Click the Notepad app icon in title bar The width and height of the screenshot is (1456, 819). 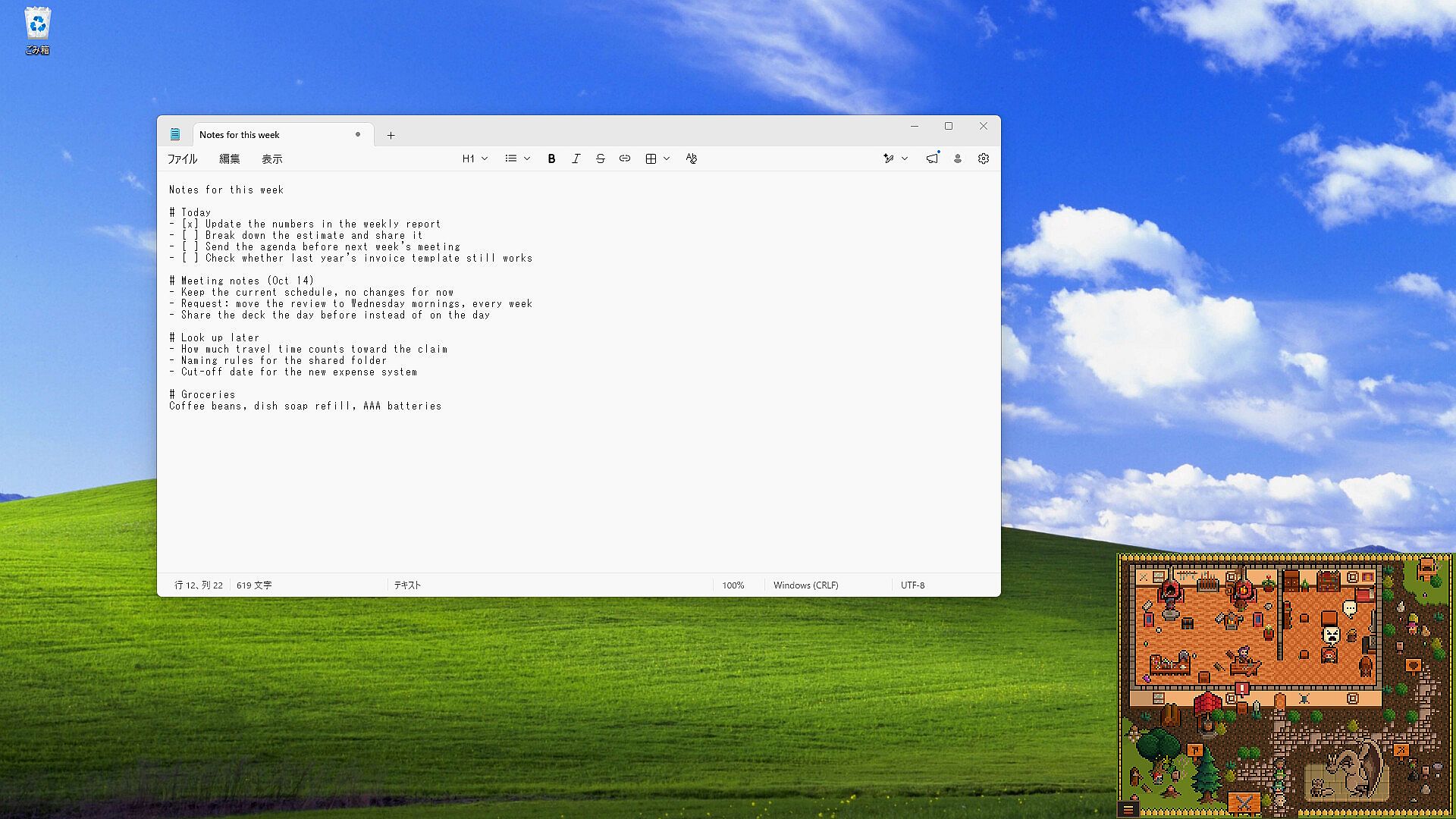(175, 134)
